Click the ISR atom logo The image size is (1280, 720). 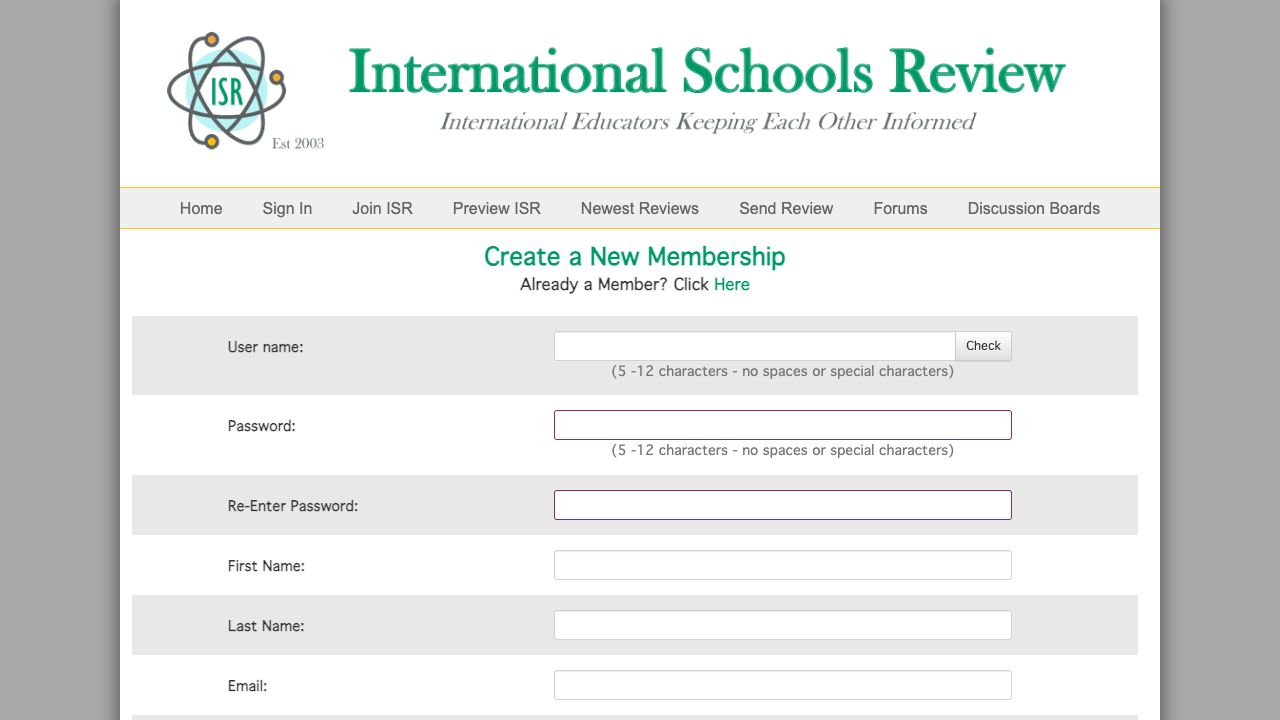(x=227, y=90)
